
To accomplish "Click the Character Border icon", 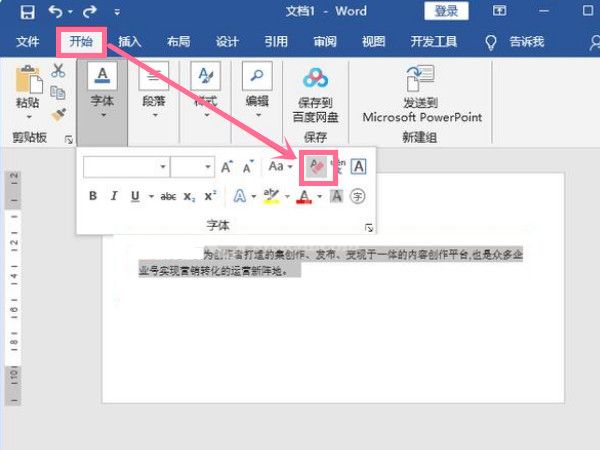I will (x=359, y=167).
